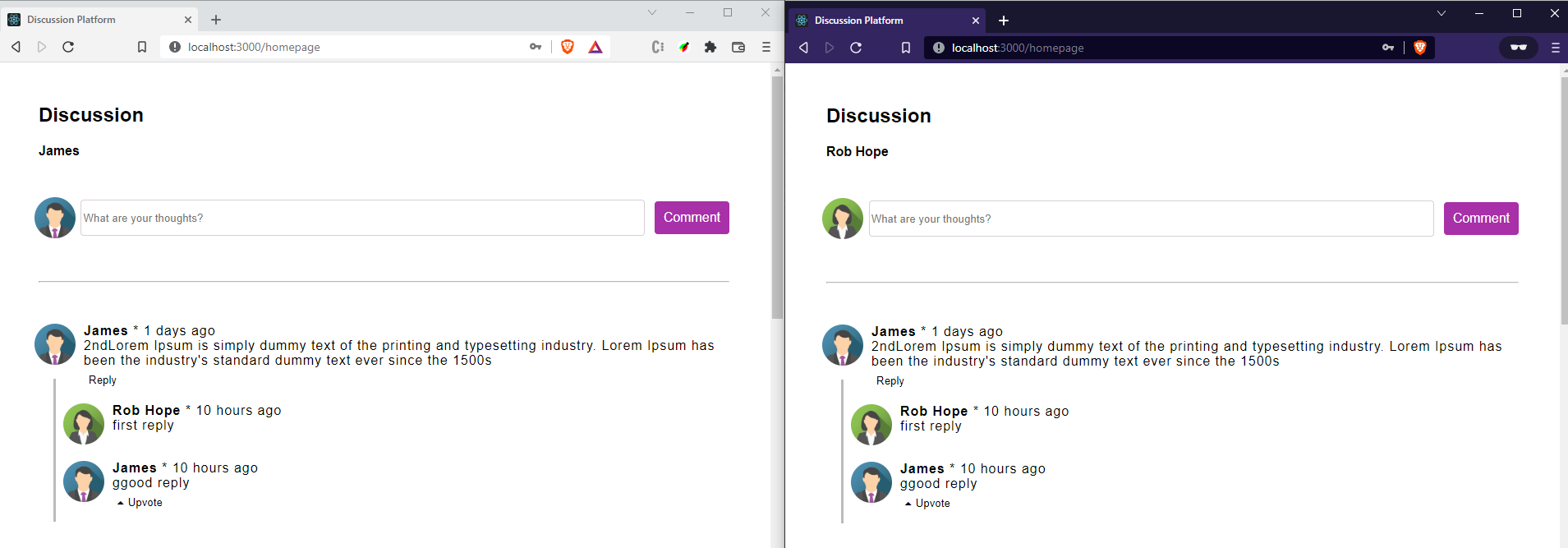The image size is (1568, 548).
Task: Select Discussion Platform tab in left window
Action: (x=99, y=20)
